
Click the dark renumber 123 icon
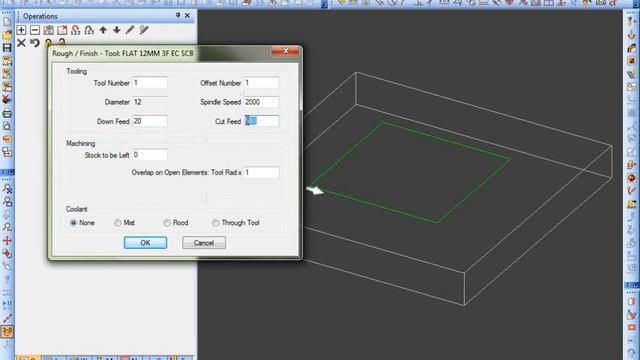pyautogui.click(x=89, y=30)
